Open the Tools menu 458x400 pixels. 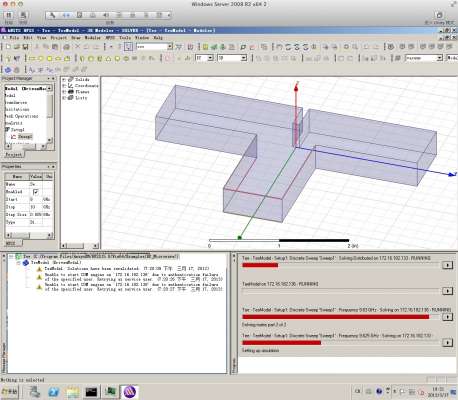click(x=125, y=38)
